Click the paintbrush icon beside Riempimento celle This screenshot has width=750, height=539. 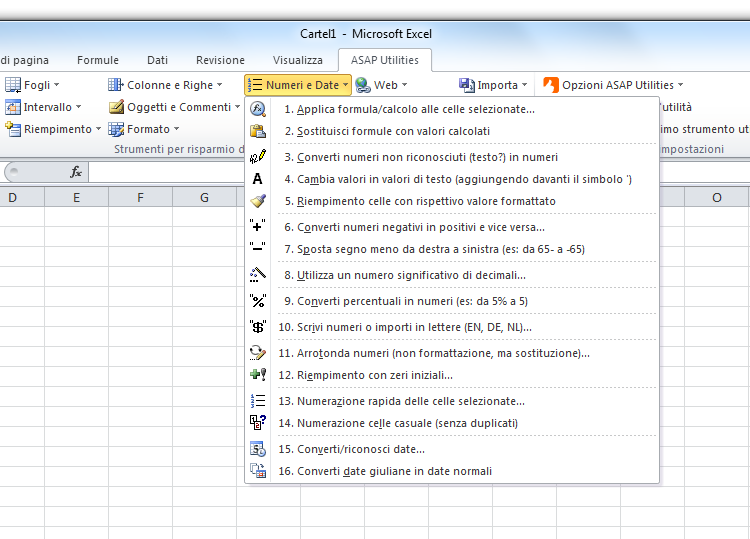pyautogui.click(x=258, y=201)
